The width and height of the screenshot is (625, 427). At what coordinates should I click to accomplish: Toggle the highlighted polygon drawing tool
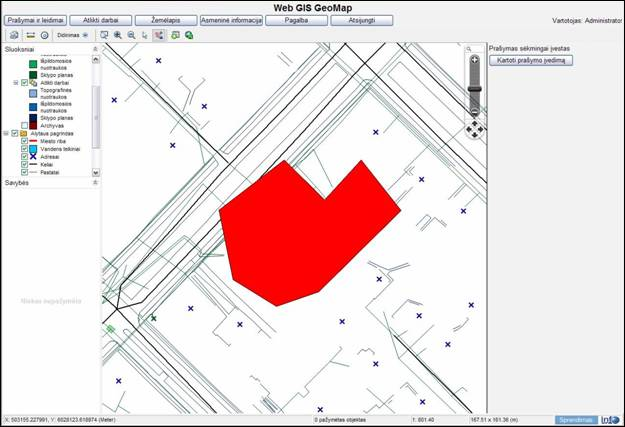point(159,35)
